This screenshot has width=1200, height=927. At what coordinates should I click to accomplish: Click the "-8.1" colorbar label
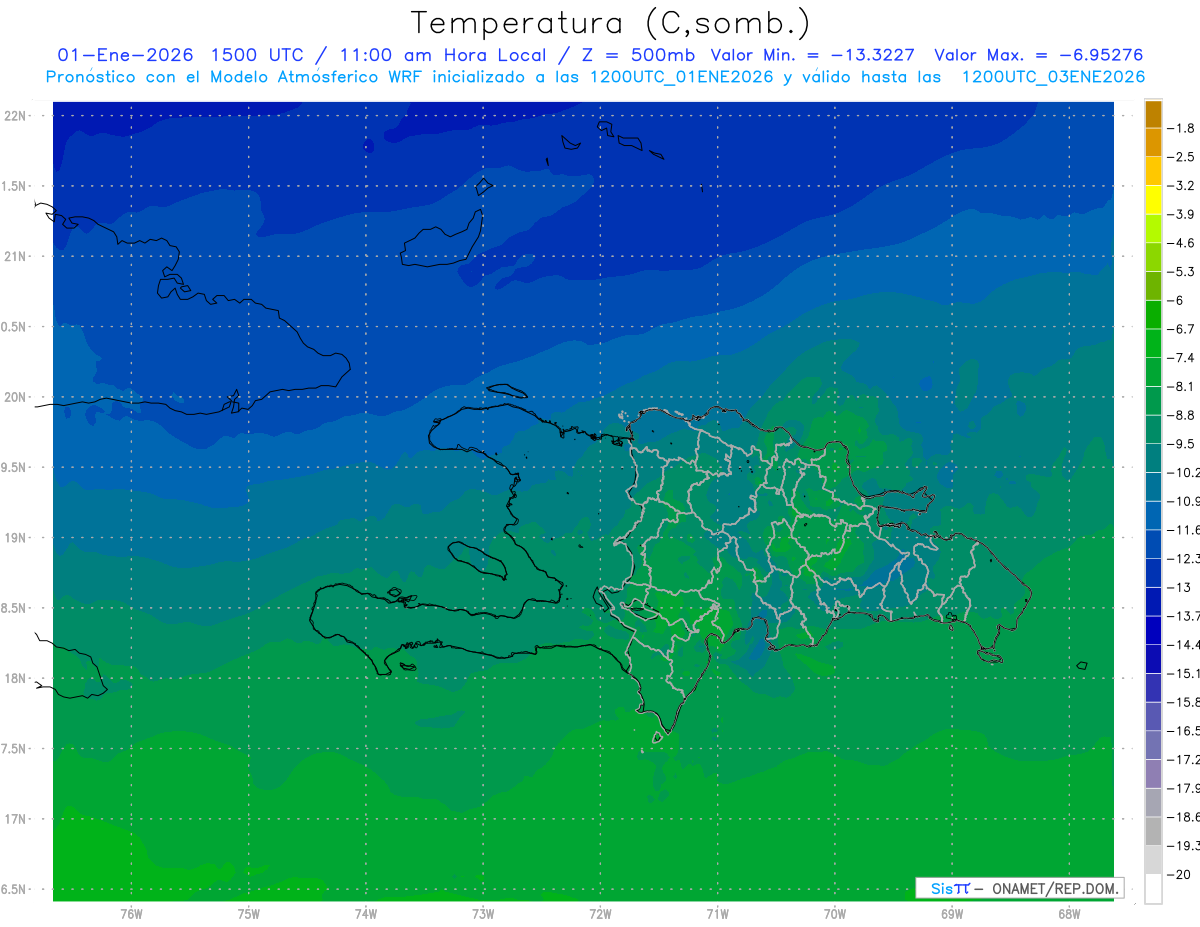[x=1183, y=386]
